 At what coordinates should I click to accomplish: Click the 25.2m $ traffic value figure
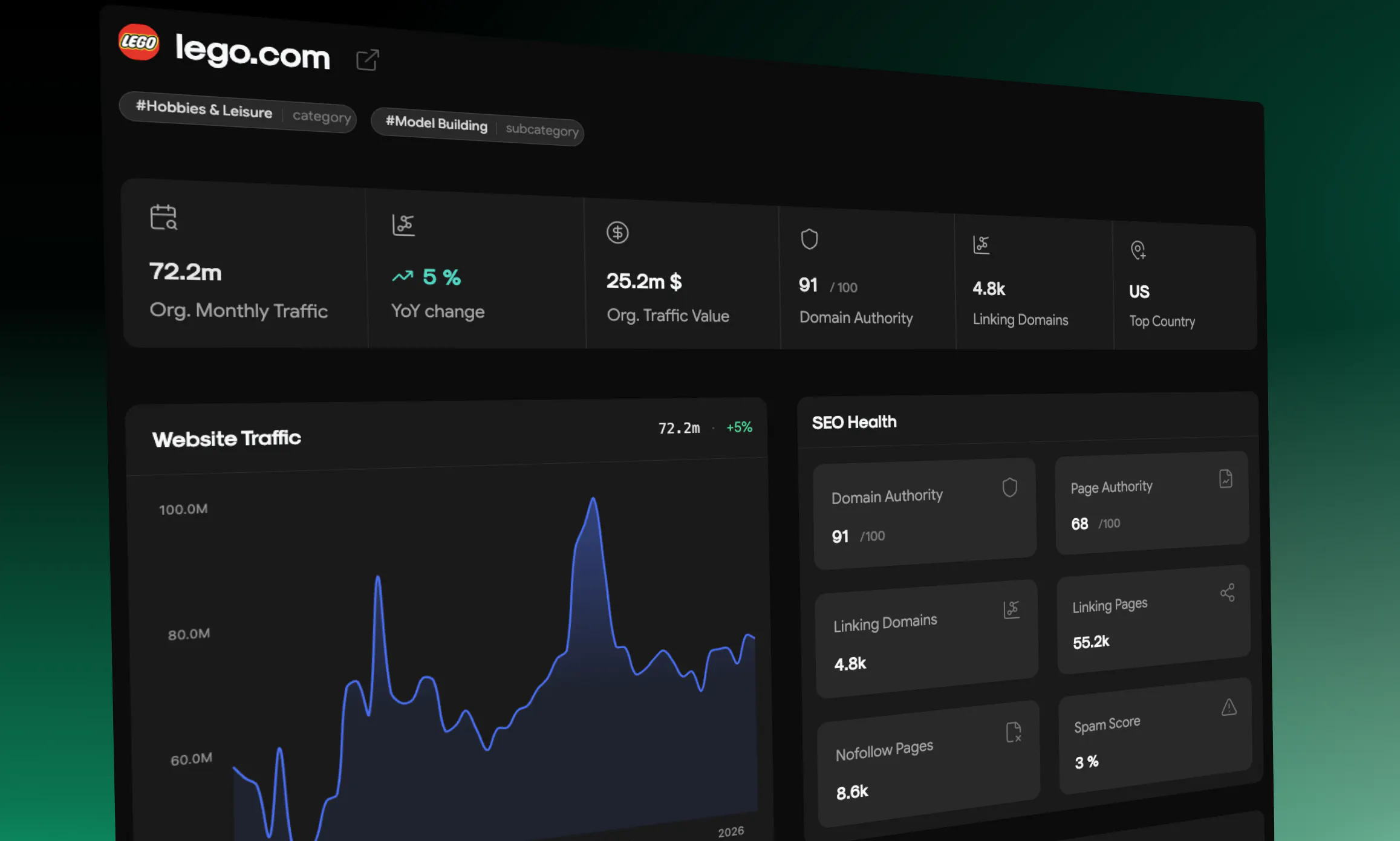click(644, 281)
